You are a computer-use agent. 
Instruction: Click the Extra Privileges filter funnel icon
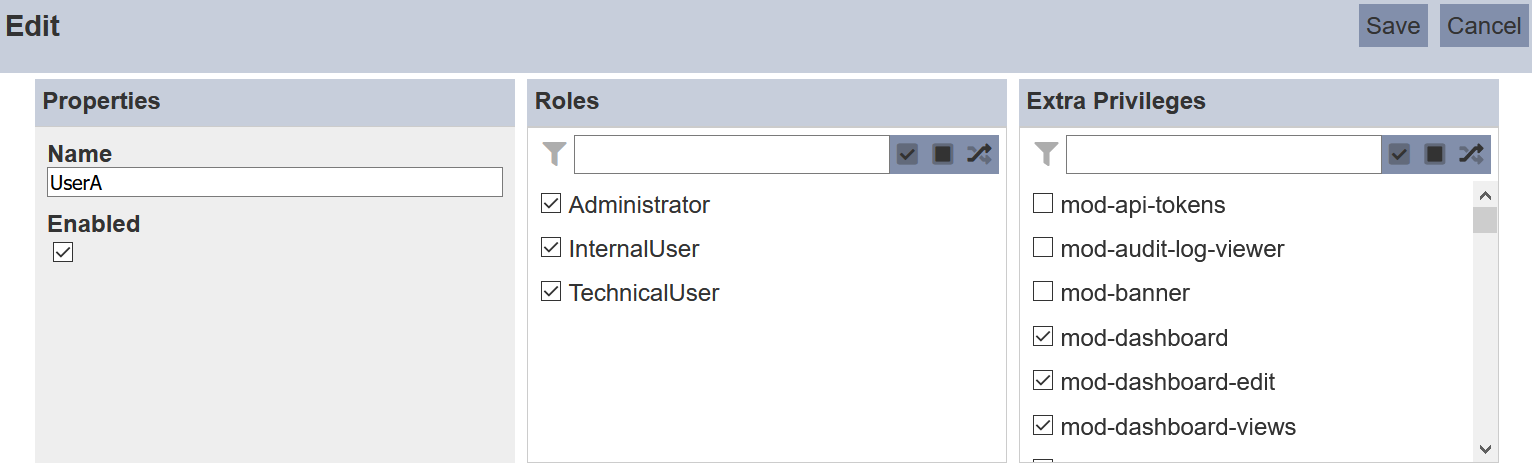[x=1046, y=154]
